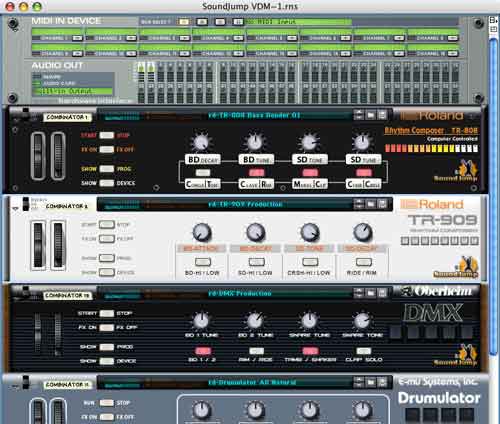Toggle the Conga/Tom switch on TR-808
Viewport: 500px width, 424px height.
coord(203,173)
